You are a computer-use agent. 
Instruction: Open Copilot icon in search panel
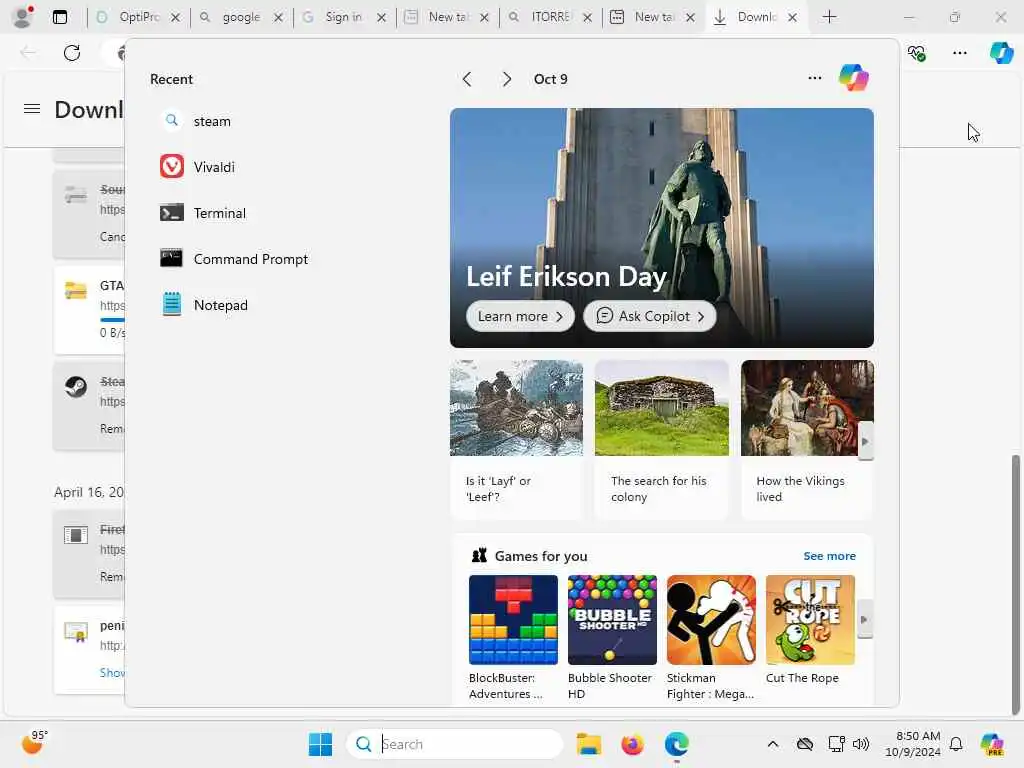tap(854, 78)
